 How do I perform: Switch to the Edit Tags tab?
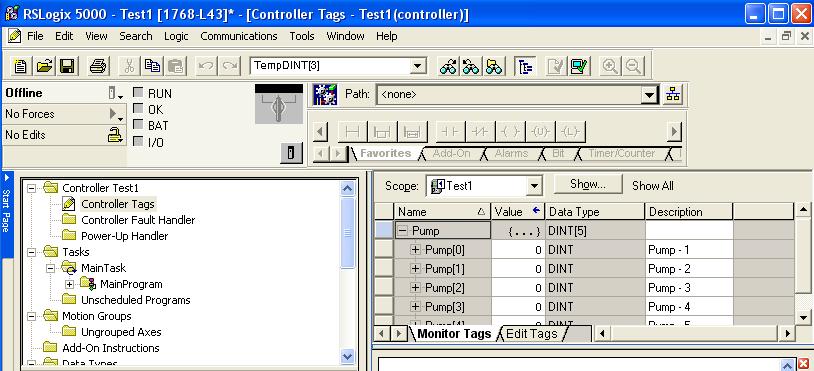click(x=531, y=334)
